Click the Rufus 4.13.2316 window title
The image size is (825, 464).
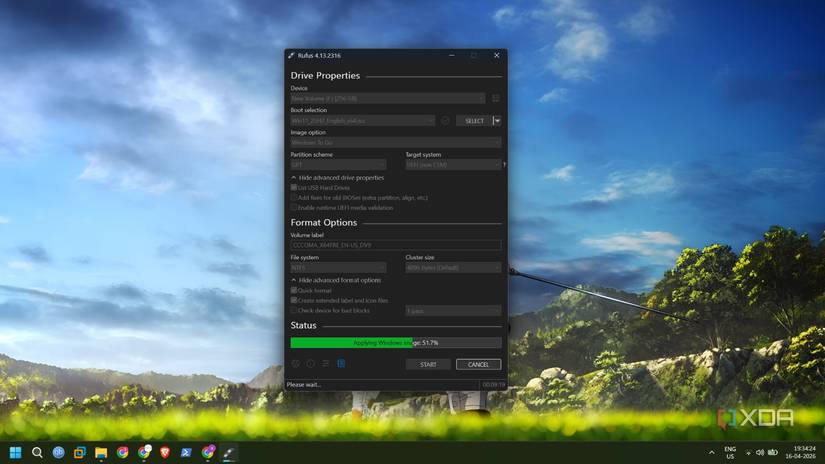pos(319,55)
